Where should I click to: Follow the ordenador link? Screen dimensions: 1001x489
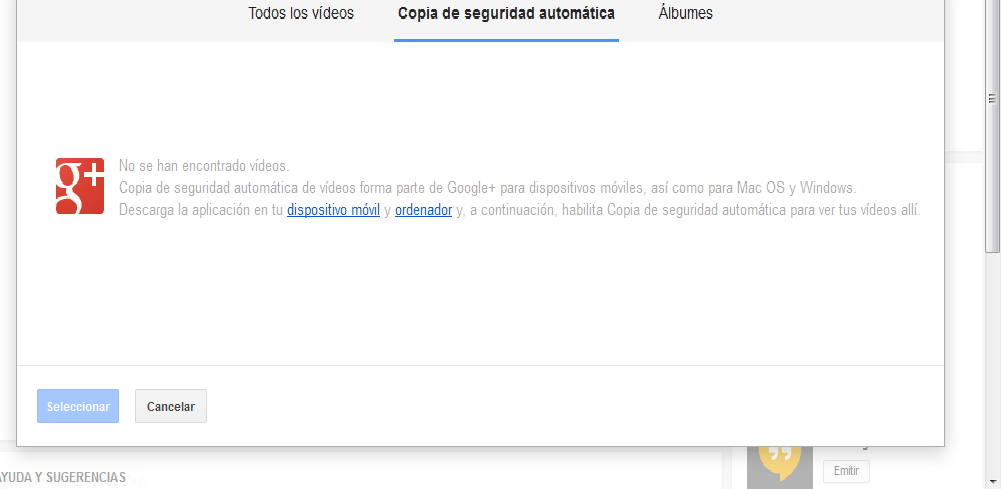(423, 210)
